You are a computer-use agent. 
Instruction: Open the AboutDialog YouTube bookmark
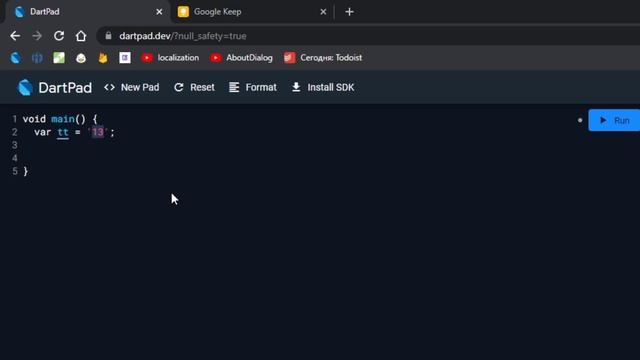(242, 58)
